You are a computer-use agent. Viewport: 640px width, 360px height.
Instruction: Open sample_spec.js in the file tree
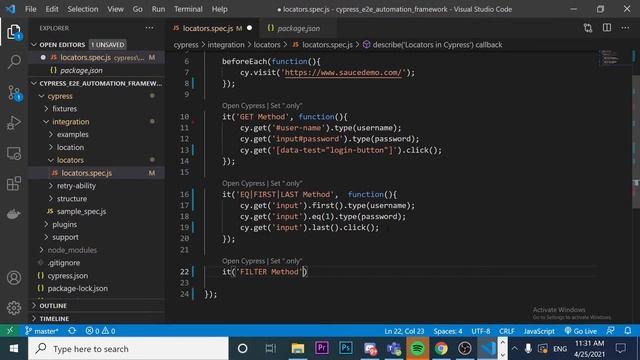[x=96, y=211]
